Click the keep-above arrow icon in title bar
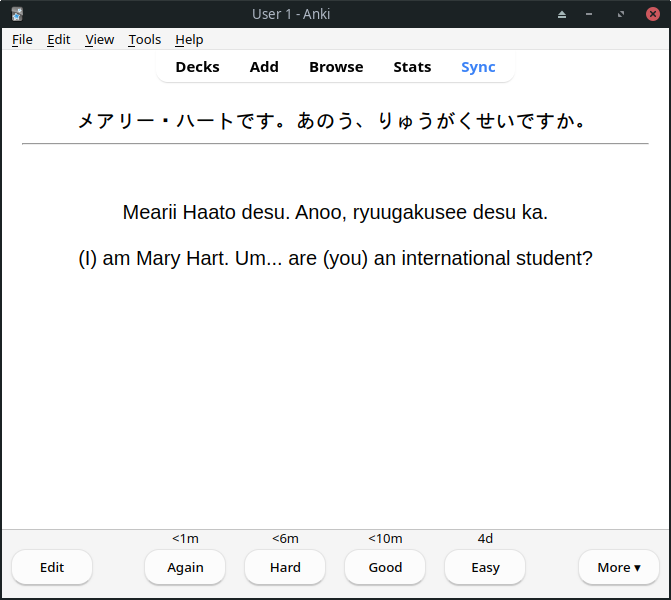 [562, 14]
